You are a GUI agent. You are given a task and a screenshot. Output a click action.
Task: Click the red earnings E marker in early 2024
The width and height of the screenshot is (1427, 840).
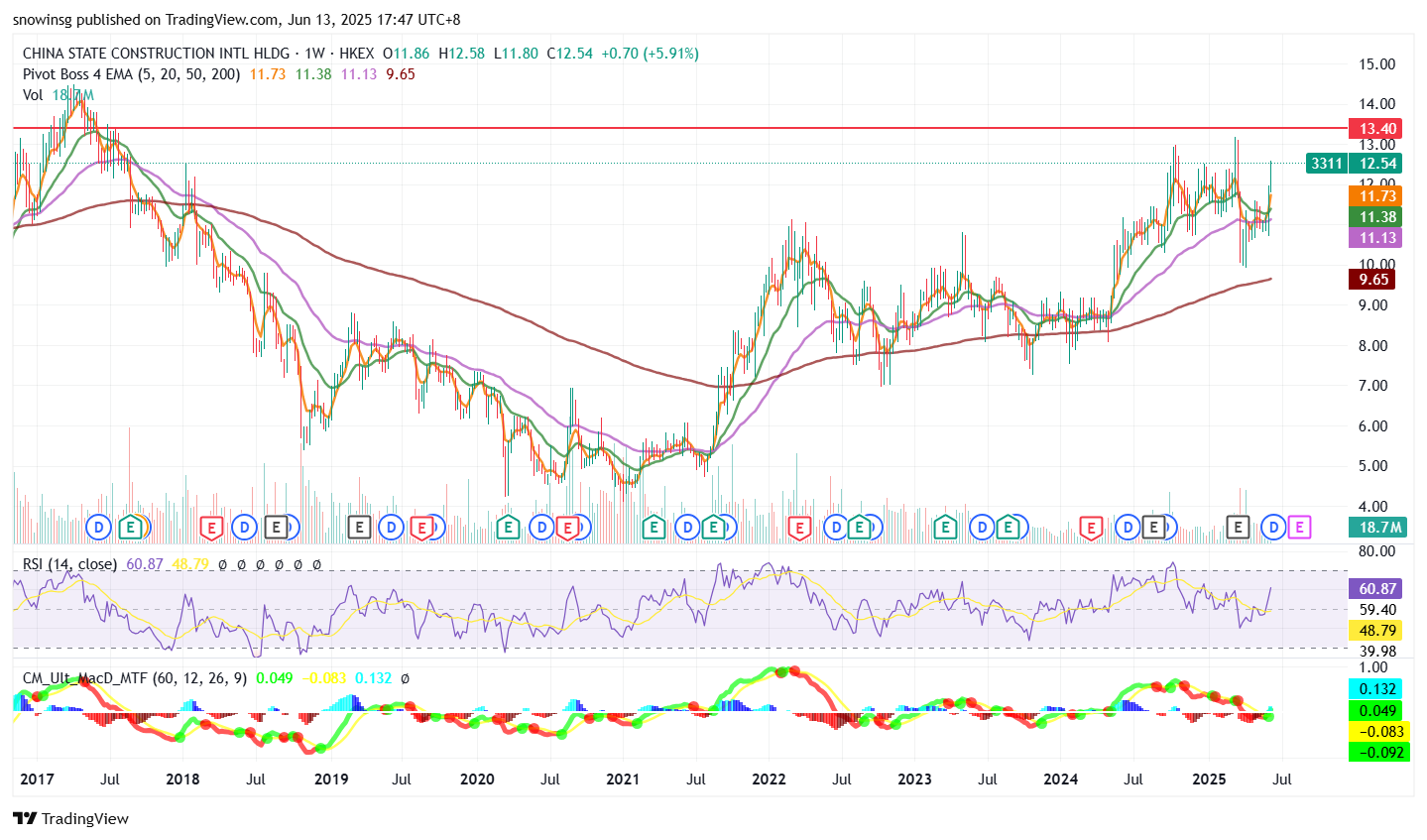[1091, 527]
